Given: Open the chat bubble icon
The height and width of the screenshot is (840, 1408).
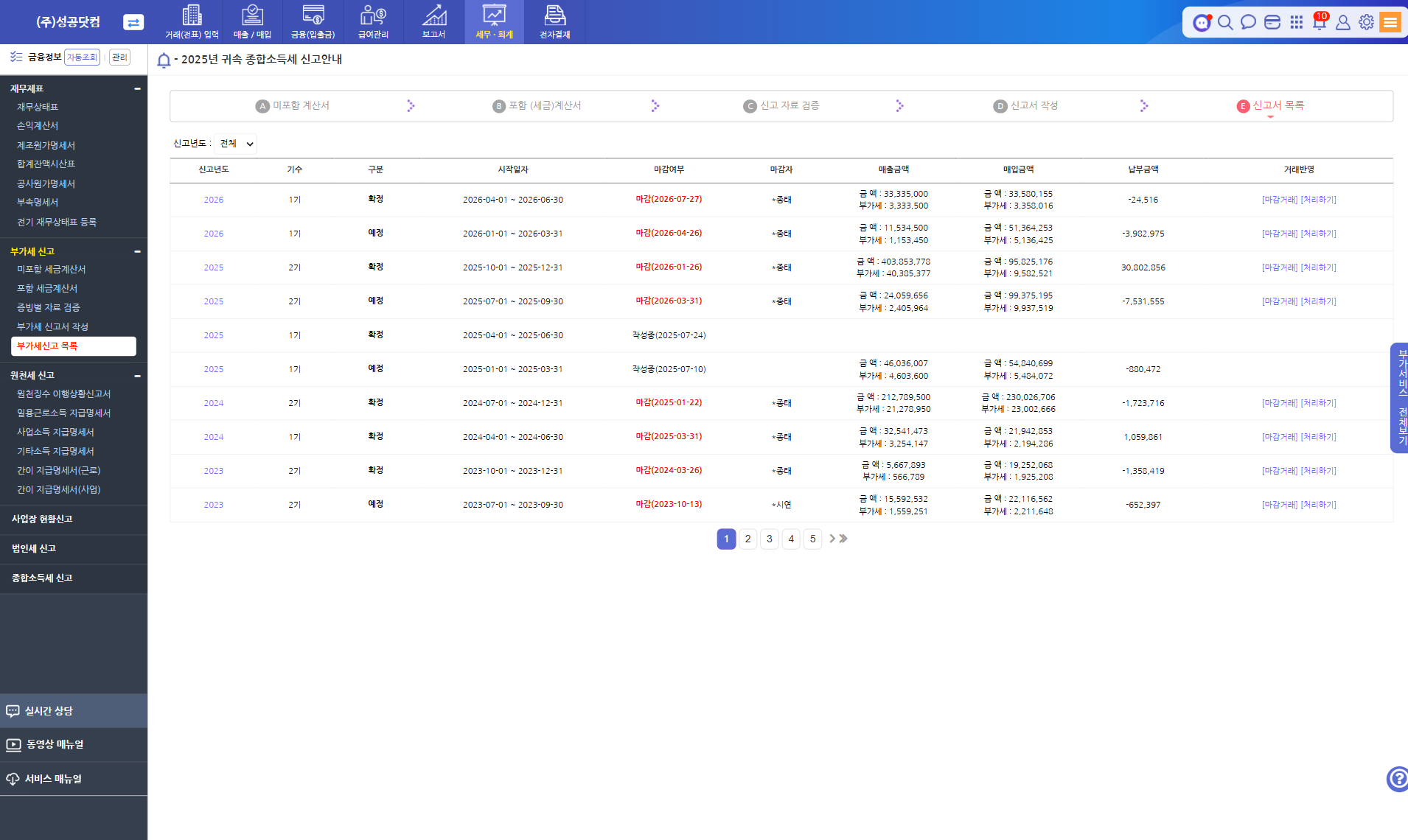Looking at the screenshot, I should pyautogui.click(x=1248, y=22).
